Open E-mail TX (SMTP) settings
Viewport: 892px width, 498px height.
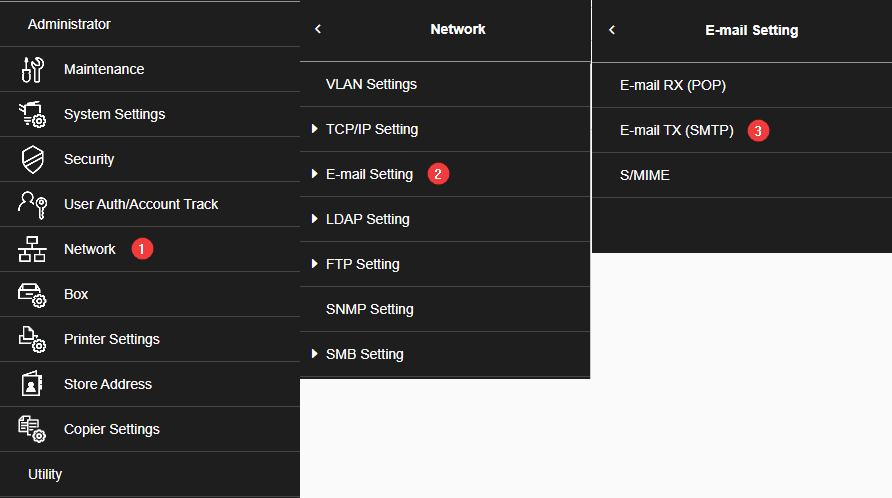pos(677,130)
